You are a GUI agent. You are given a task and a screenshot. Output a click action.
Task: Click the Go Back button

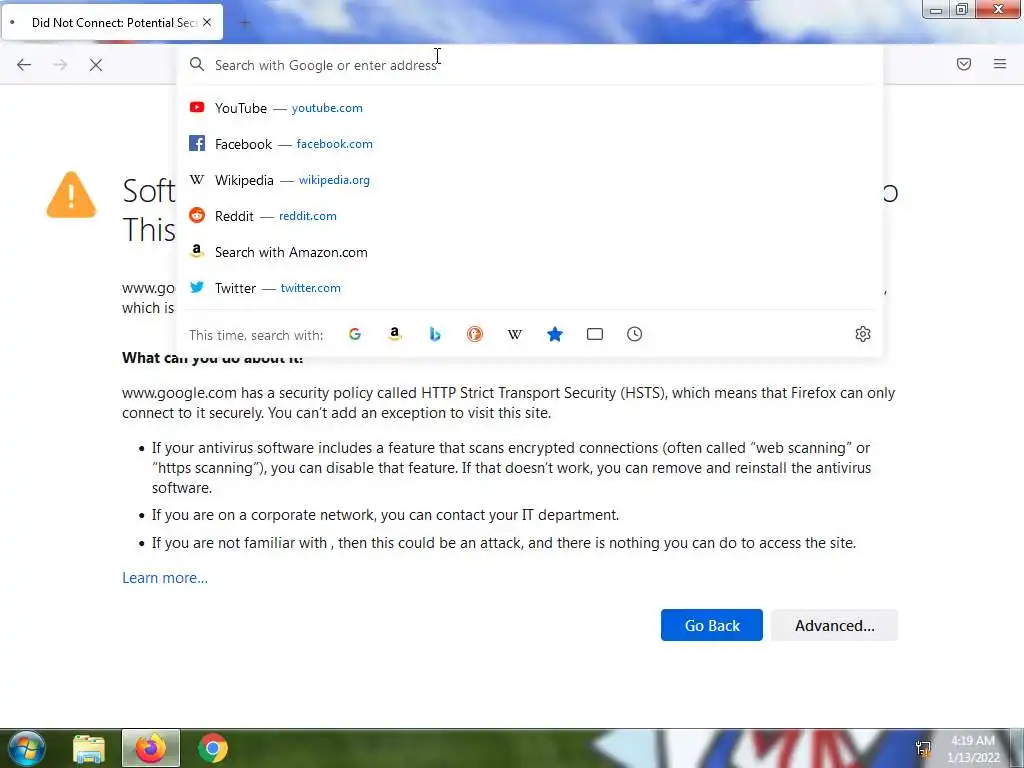712,625
